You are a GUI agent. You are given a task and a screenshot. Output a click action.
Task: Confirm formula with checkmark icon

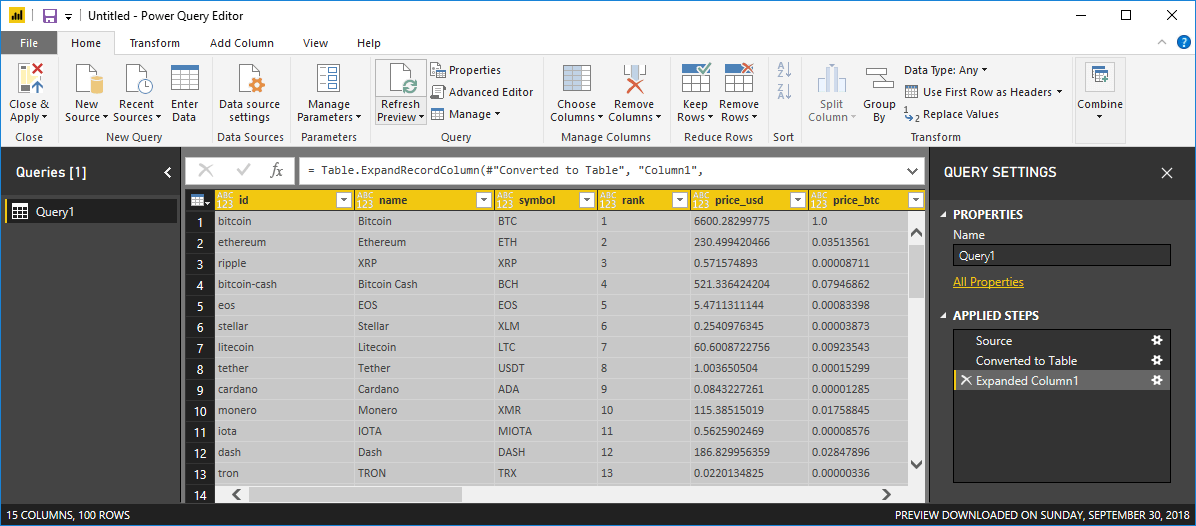(x=243, y=172)
